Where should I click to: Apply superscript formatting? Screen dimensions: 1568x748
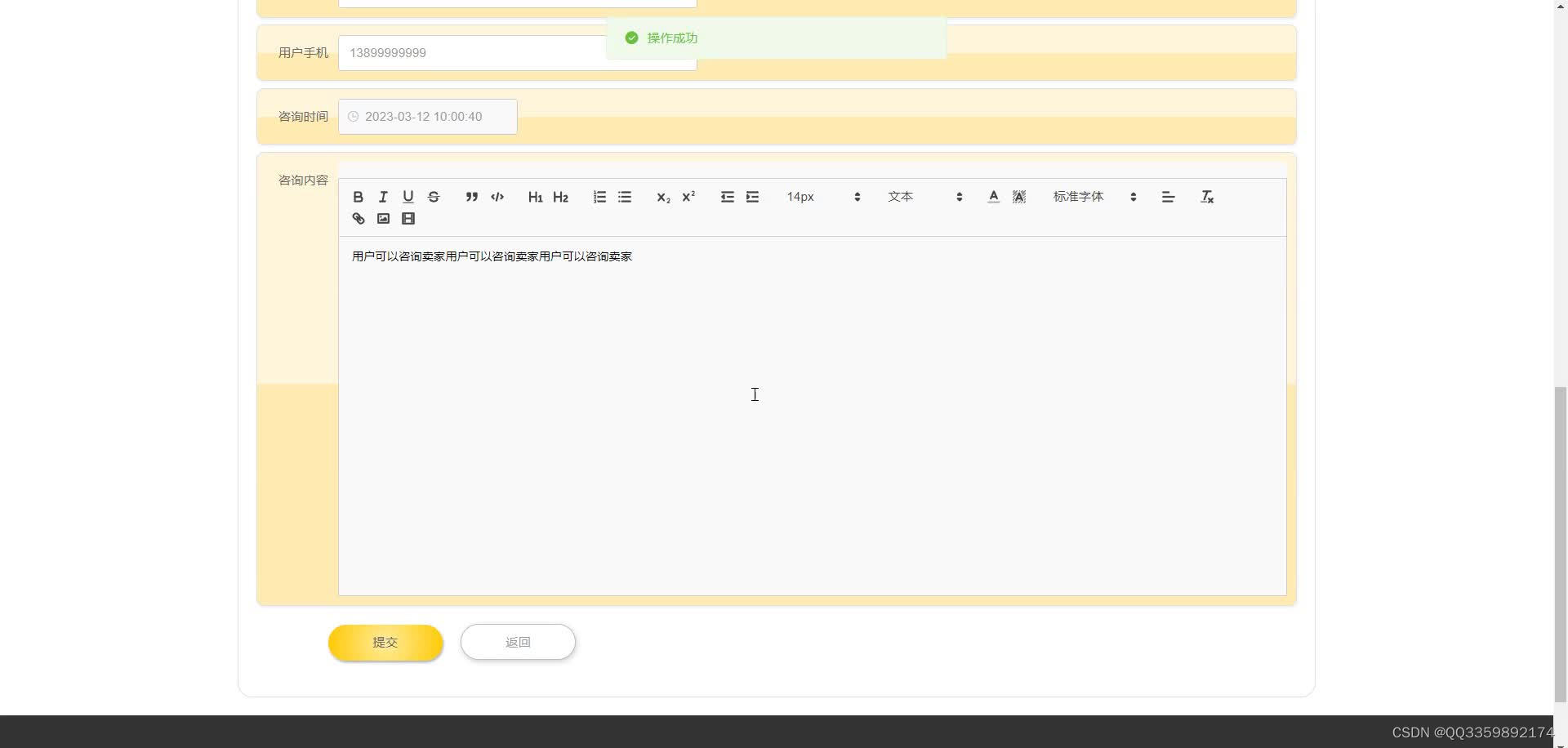pyautogui.click(x=688, y=197)
